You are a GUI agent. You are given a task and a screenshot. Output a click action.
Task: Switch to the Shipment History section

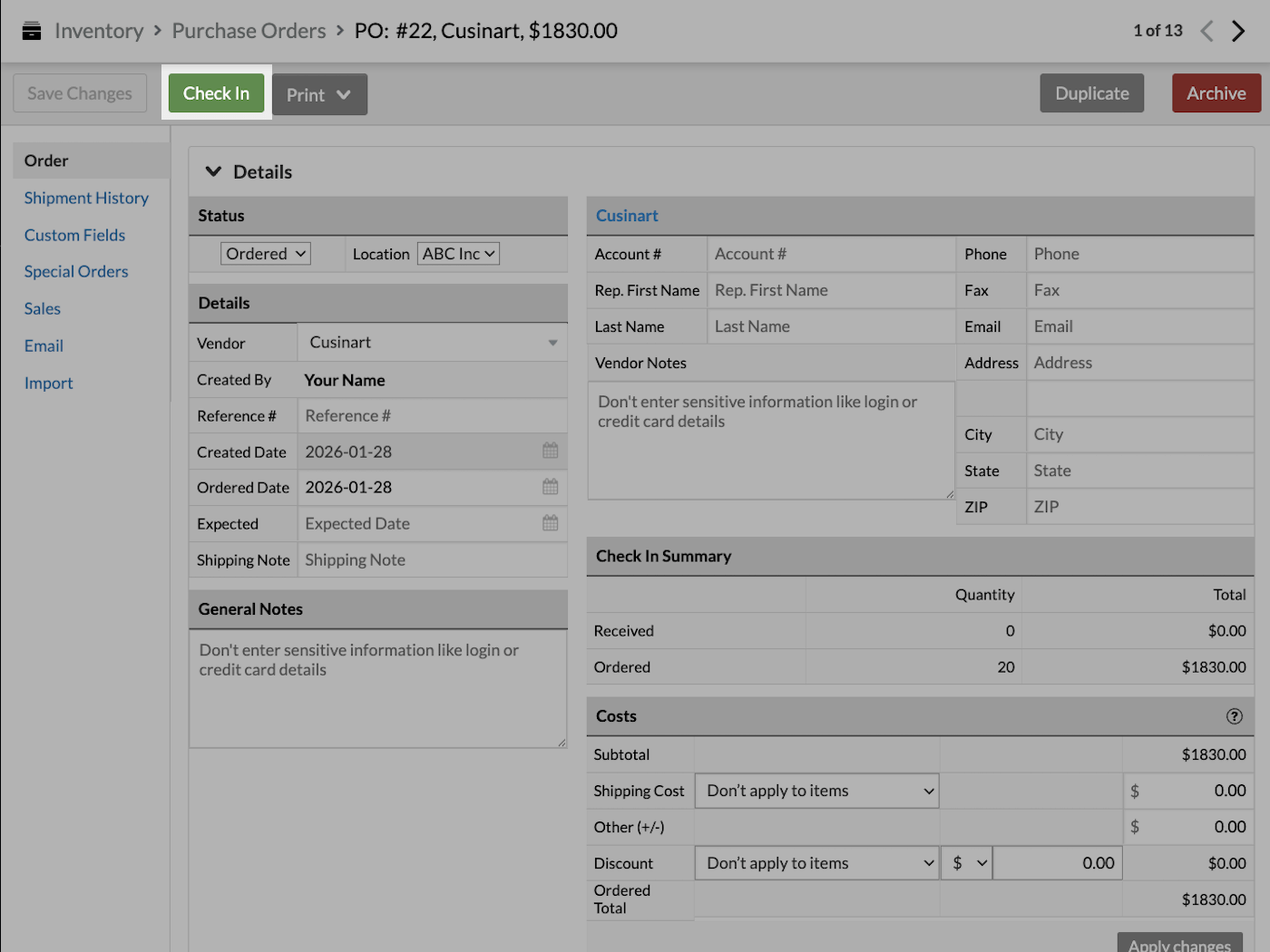[86, 198]
